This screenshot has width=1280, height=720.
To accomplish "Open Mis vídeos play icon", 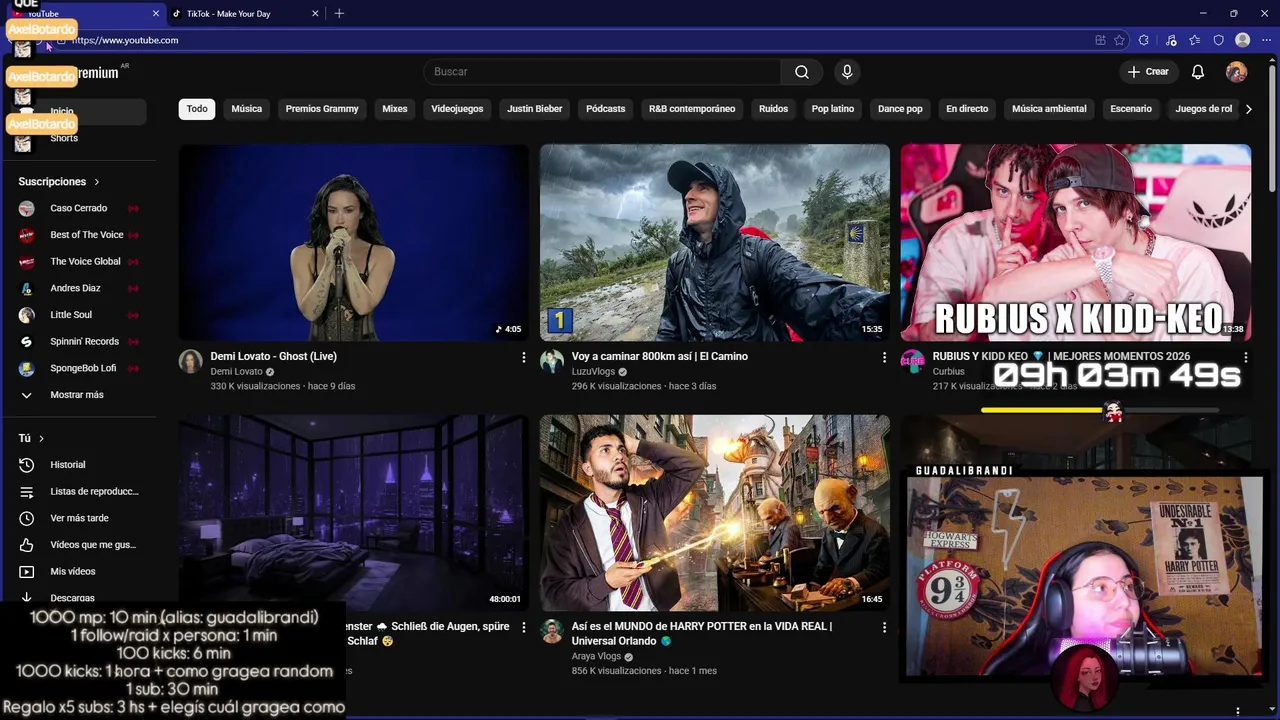I will (27, 572).
